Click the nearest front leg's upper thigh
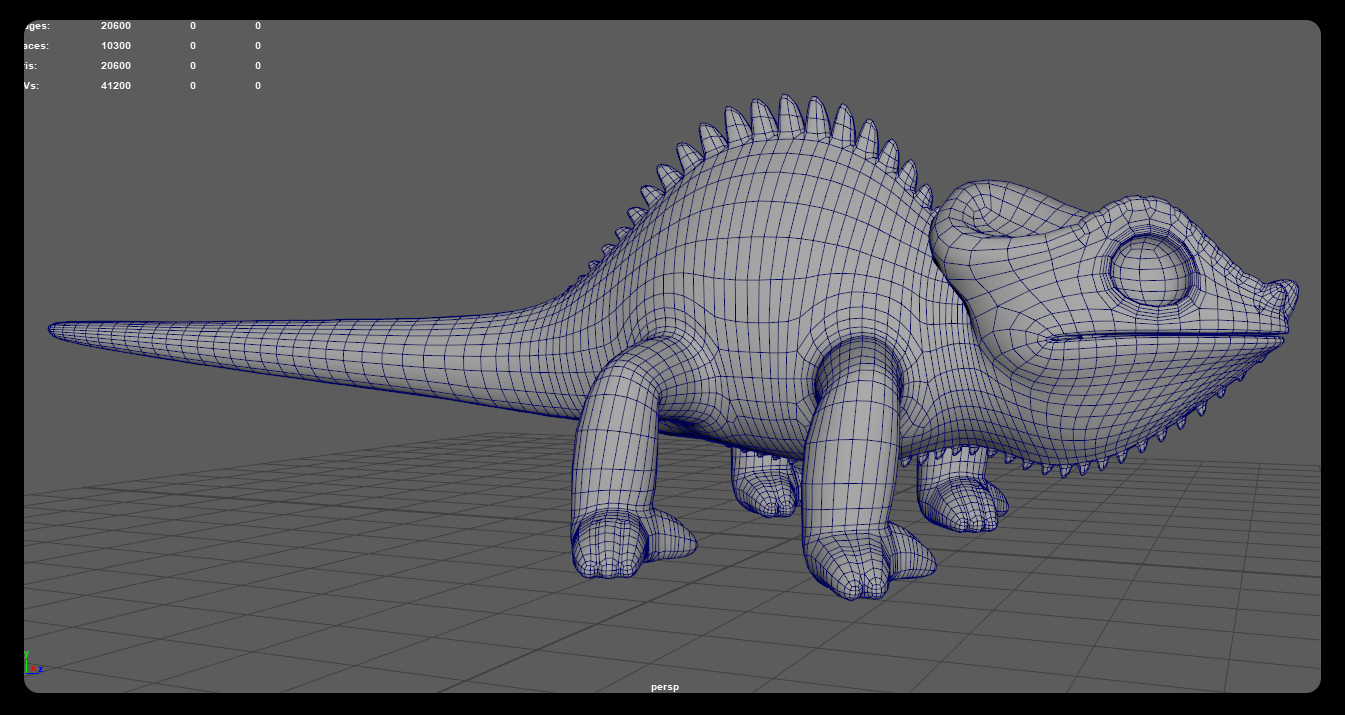The image size is (1345, 715). 860,385
